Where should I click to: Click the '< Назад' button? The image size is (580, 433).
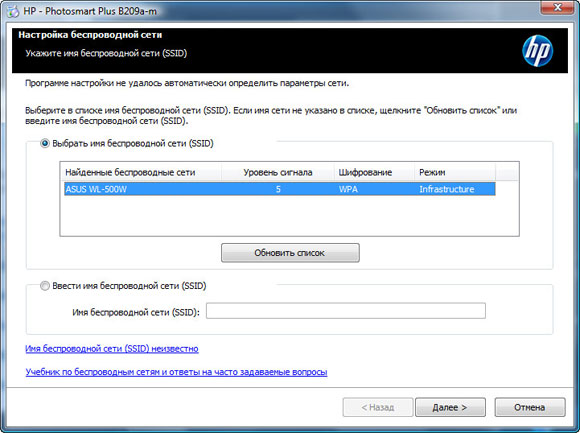(x=378, y=407)
